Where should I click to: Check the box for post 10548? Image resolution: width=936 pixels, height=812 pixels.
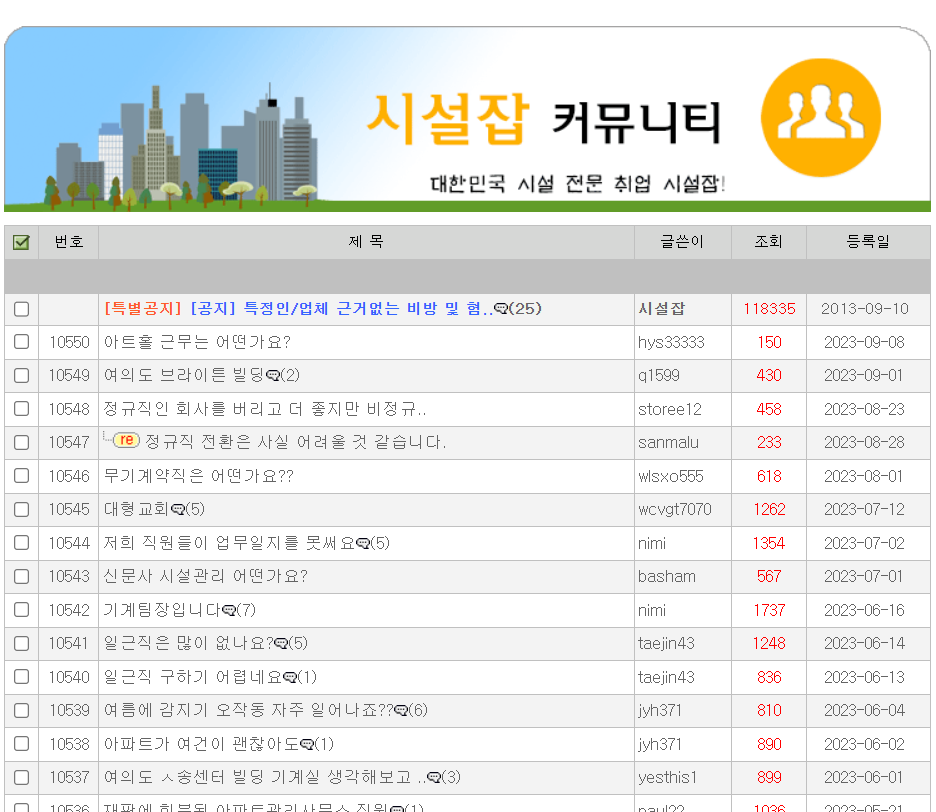pyautogui.click(x=21, y=408)
